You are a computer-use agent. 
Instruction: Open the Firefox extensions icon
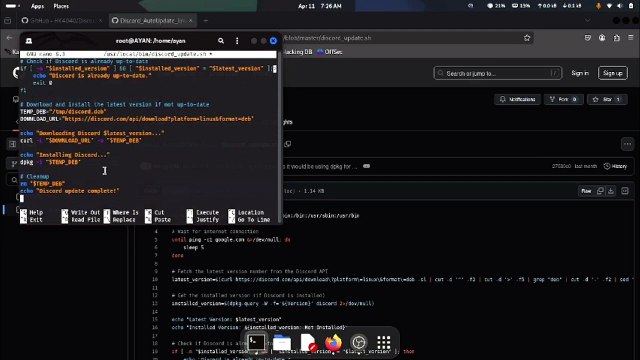click(616, 38)
